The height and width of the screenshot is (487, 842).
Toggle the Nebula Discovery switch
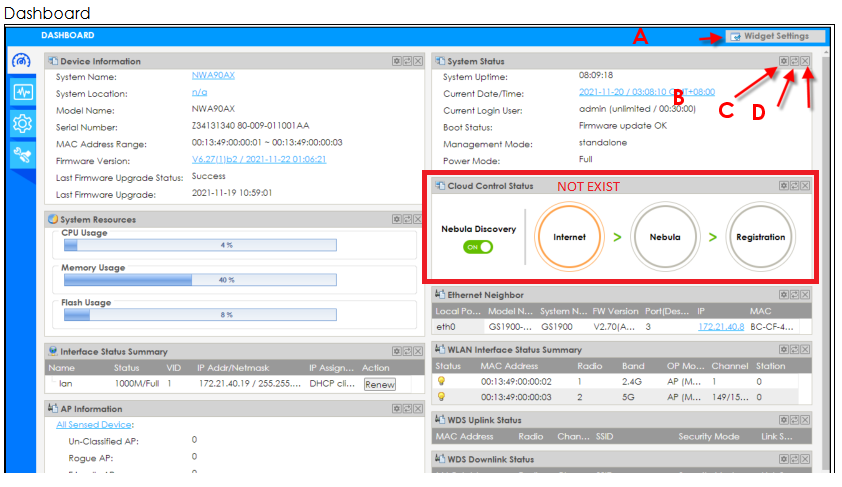pos(478,247)
